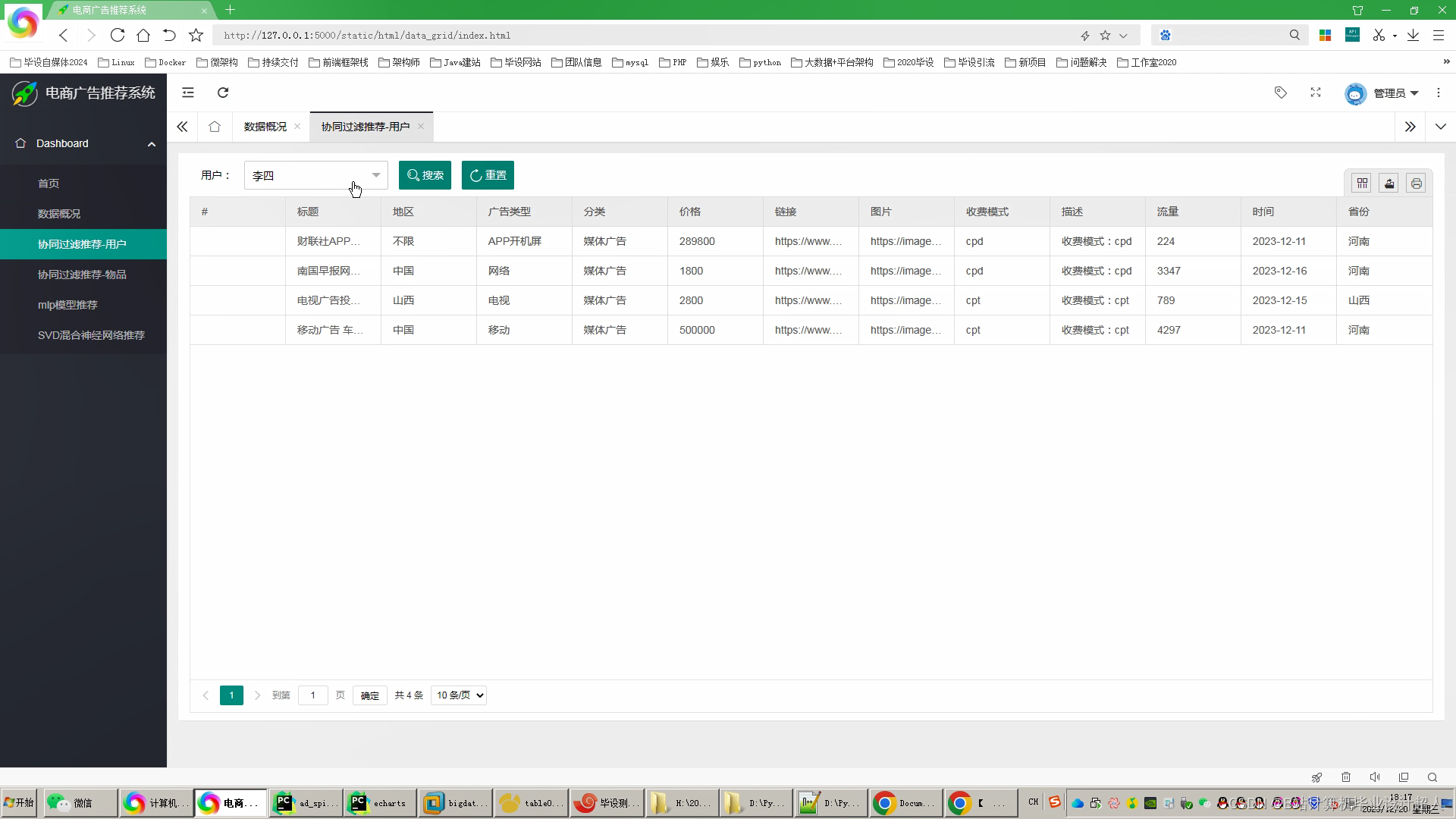1456x819 pixels.
Task: Click the 重置 button
Action: [488, 175]
